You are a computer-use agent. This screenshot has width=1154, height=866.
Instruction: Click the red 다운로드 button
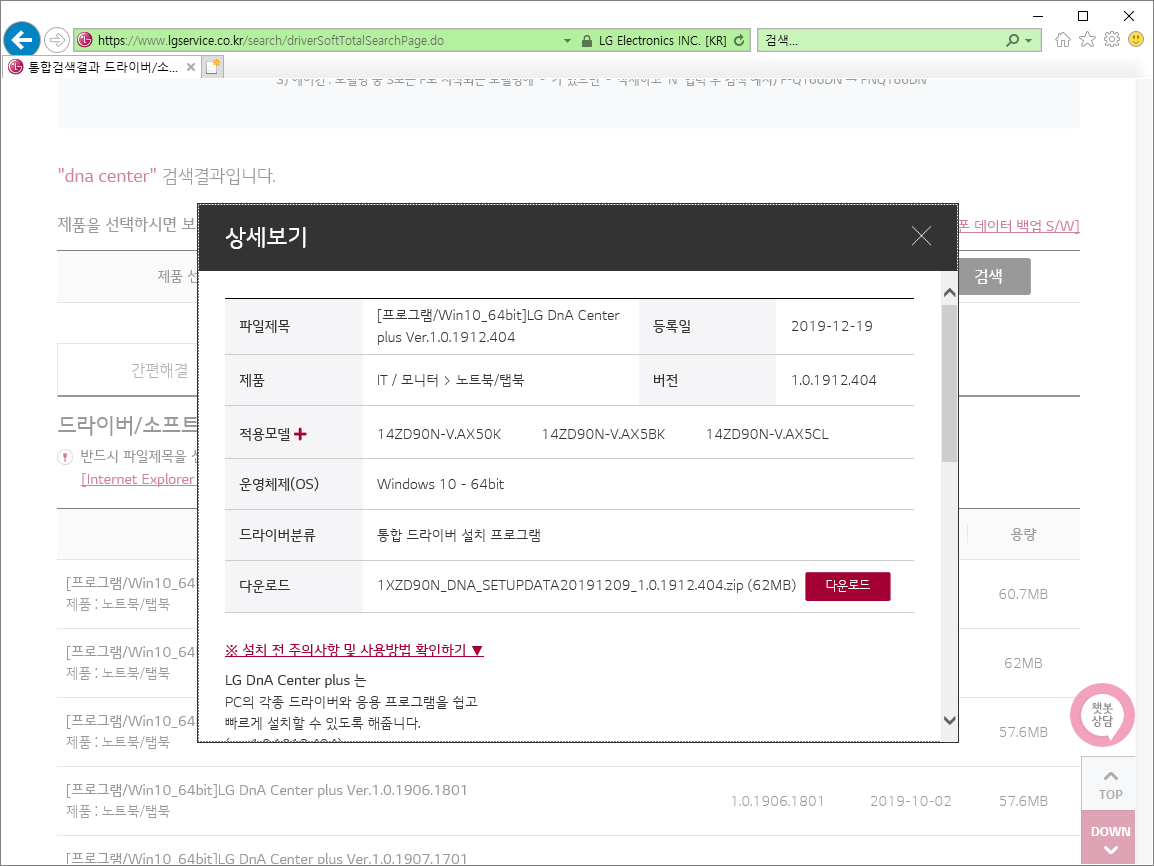pos(848,586)
